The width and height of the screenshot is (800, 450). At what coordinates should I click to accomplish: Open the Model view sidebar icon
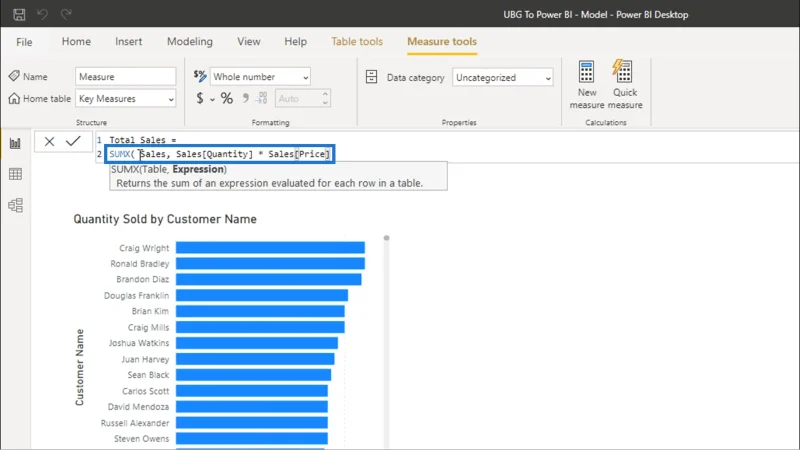15,205
